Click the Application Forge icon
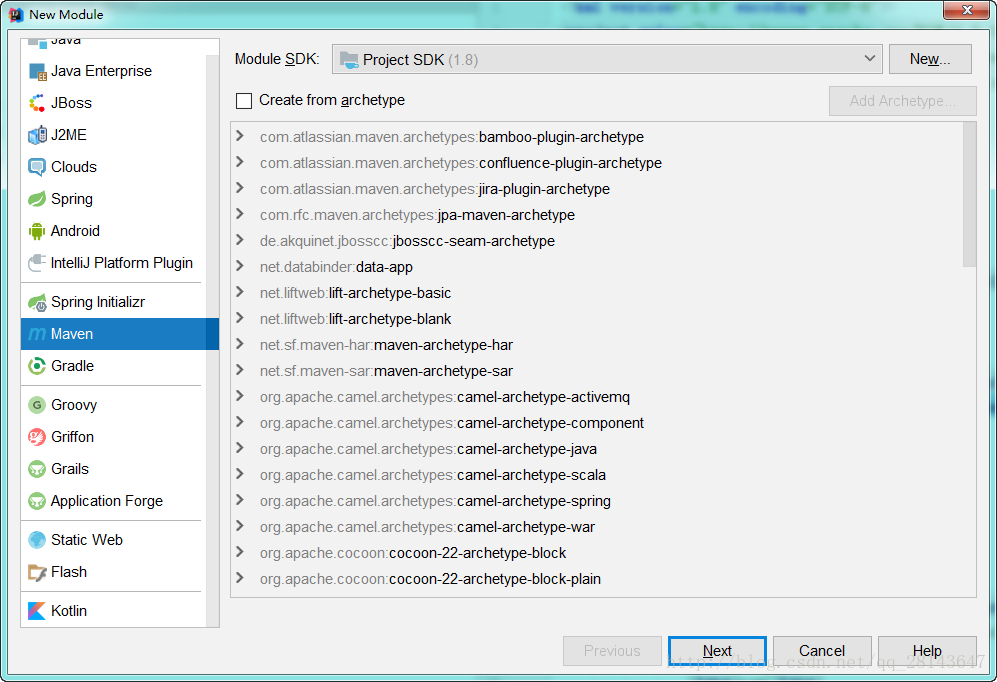Image resolution: width=997 pixels, height=682 pixels. (x=38, y=501)
